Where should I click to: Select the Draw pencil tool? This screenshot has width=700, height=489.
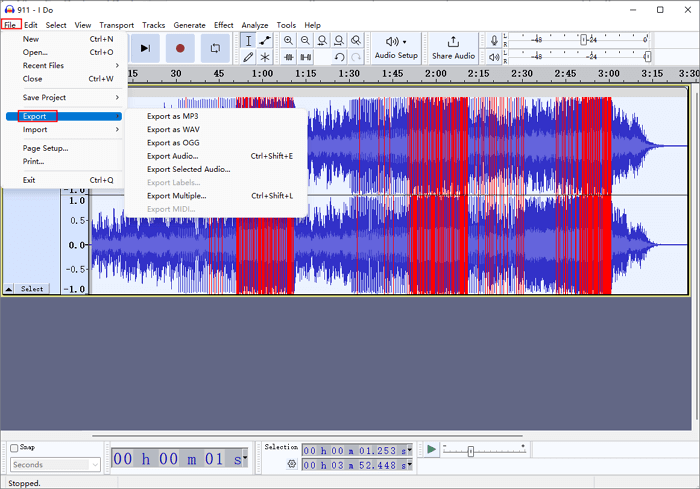pyautogui.click(x=248, y=57)
